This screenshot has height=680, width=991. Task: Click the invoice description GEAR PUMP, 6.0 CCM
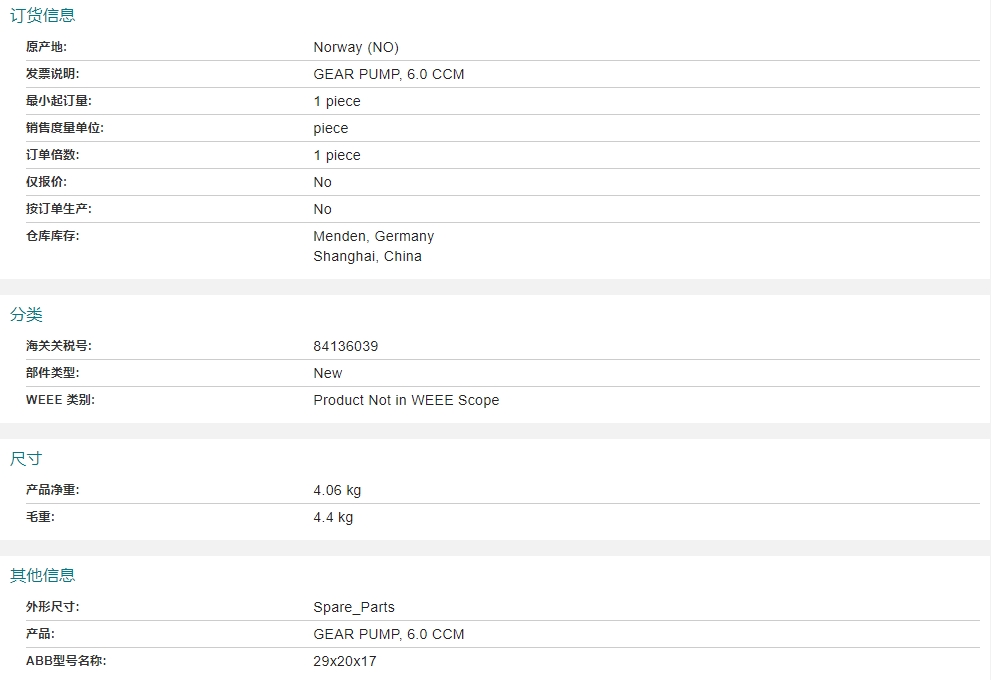coord(389,75)
